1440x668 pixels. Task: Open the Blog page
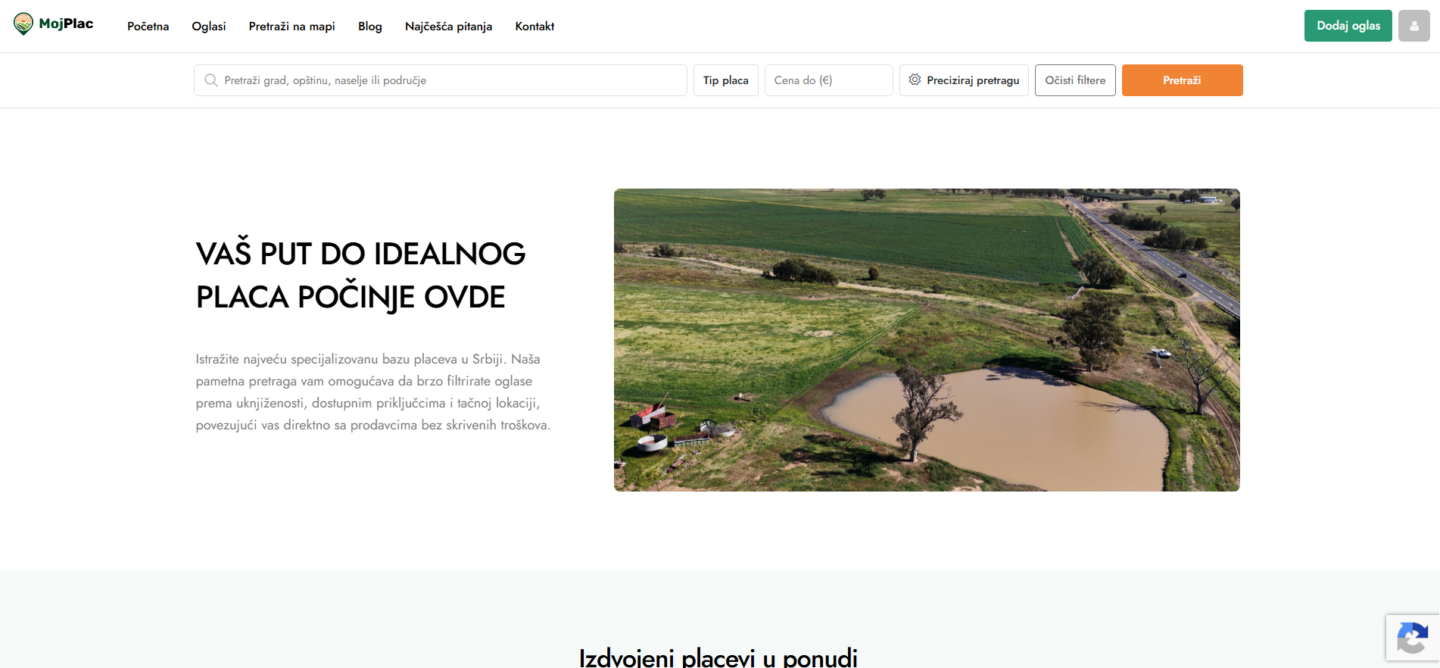pos(370,26)
